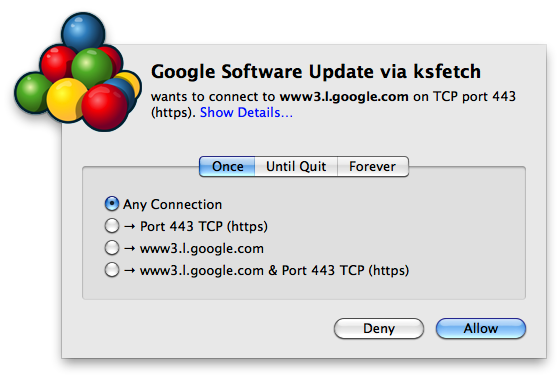The image size is (560, 378).
Task: Select the Forever tab
Action: click(372, 166)
